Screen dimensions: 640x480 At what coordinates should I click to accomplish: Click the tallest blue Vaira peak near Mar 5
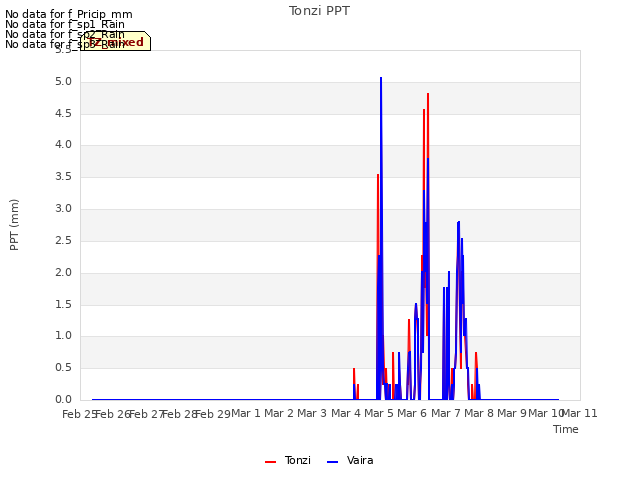381,78
